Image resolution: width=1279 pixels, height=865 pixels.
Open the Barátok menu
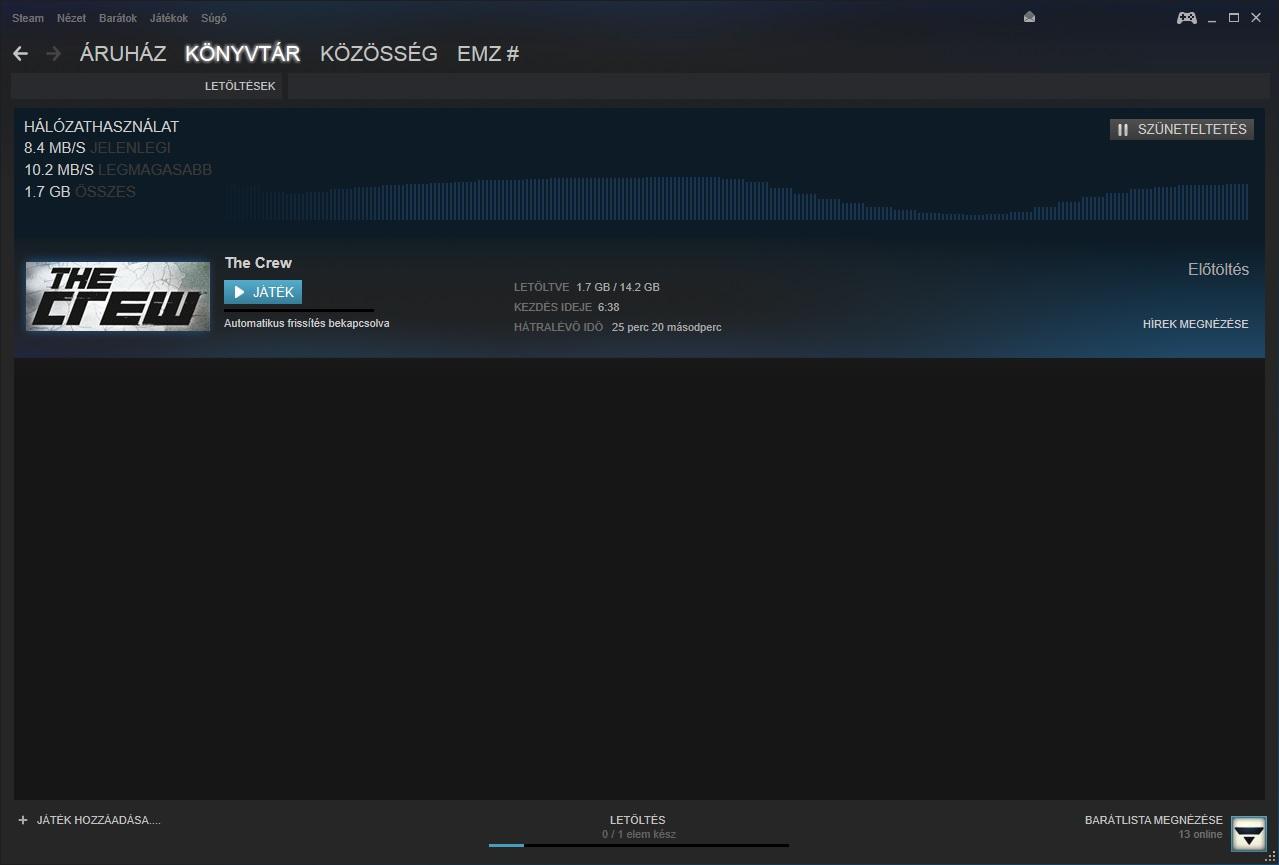[x=118, y=18]
